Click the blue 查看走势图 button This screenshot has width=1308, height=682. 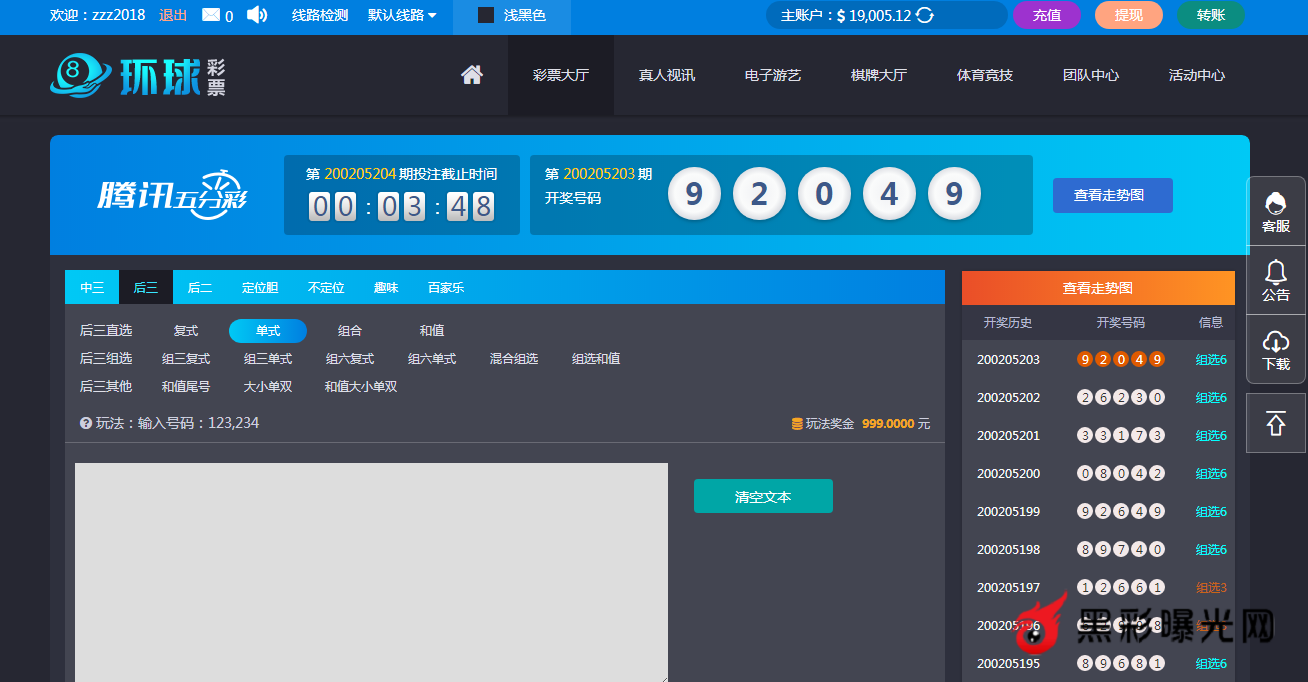(x=1112, y=196)
